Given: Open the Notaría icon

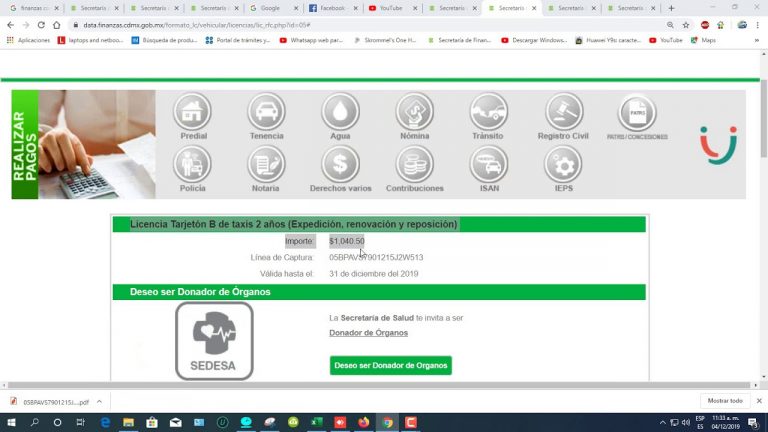Looking at the screenshot, I should 266,164.
